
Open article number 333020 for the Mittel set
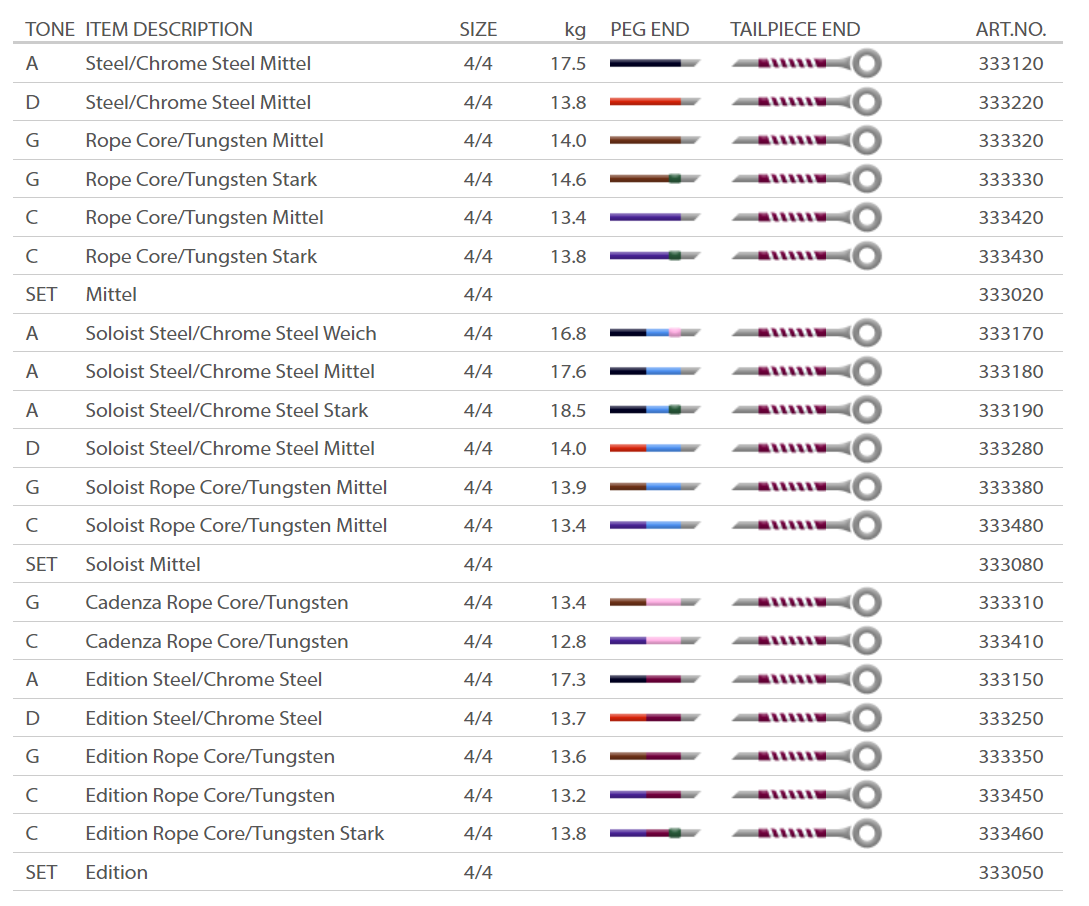[1010, 295]
